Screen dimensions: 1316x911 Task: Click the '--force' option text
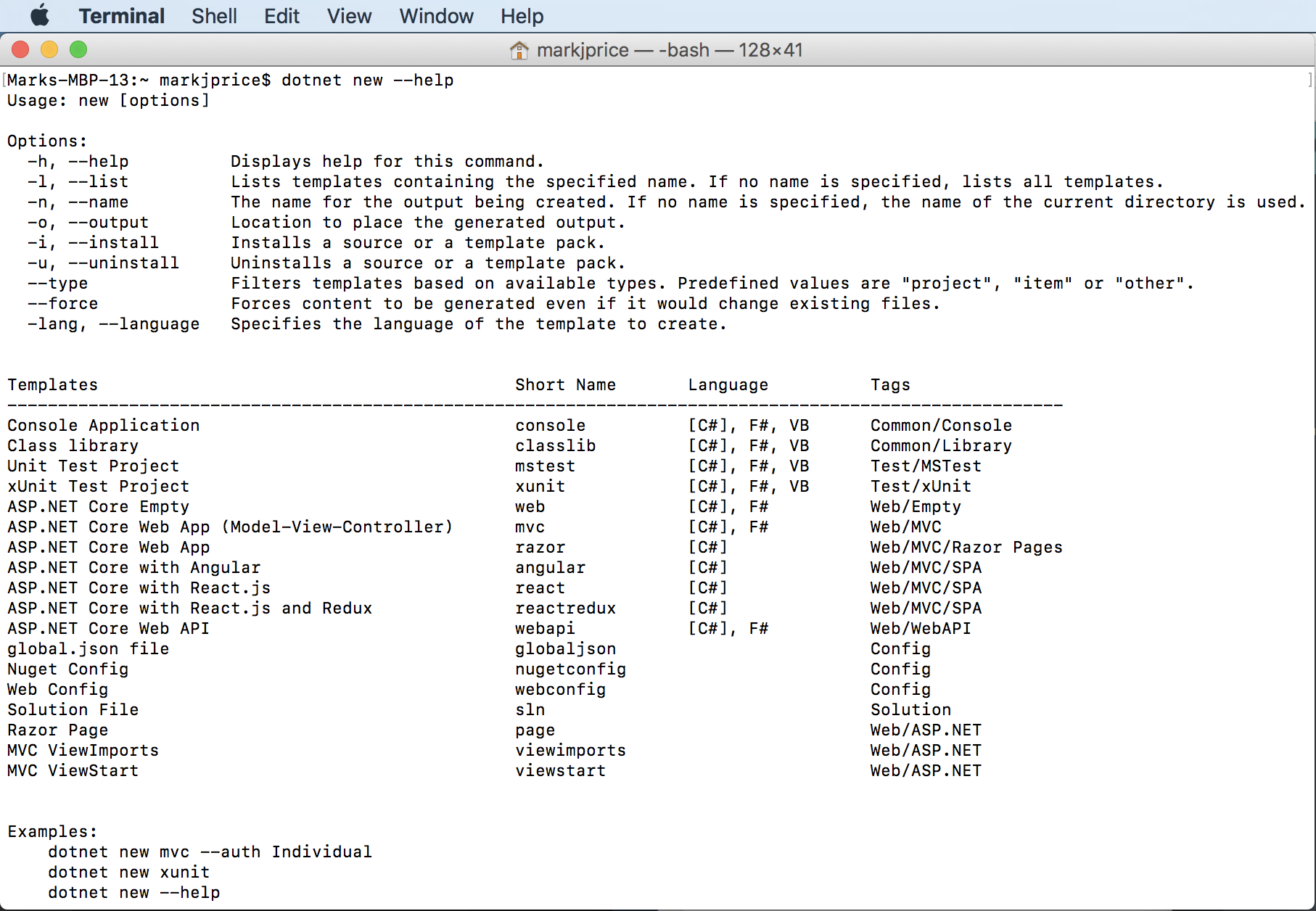pos(63,304)
